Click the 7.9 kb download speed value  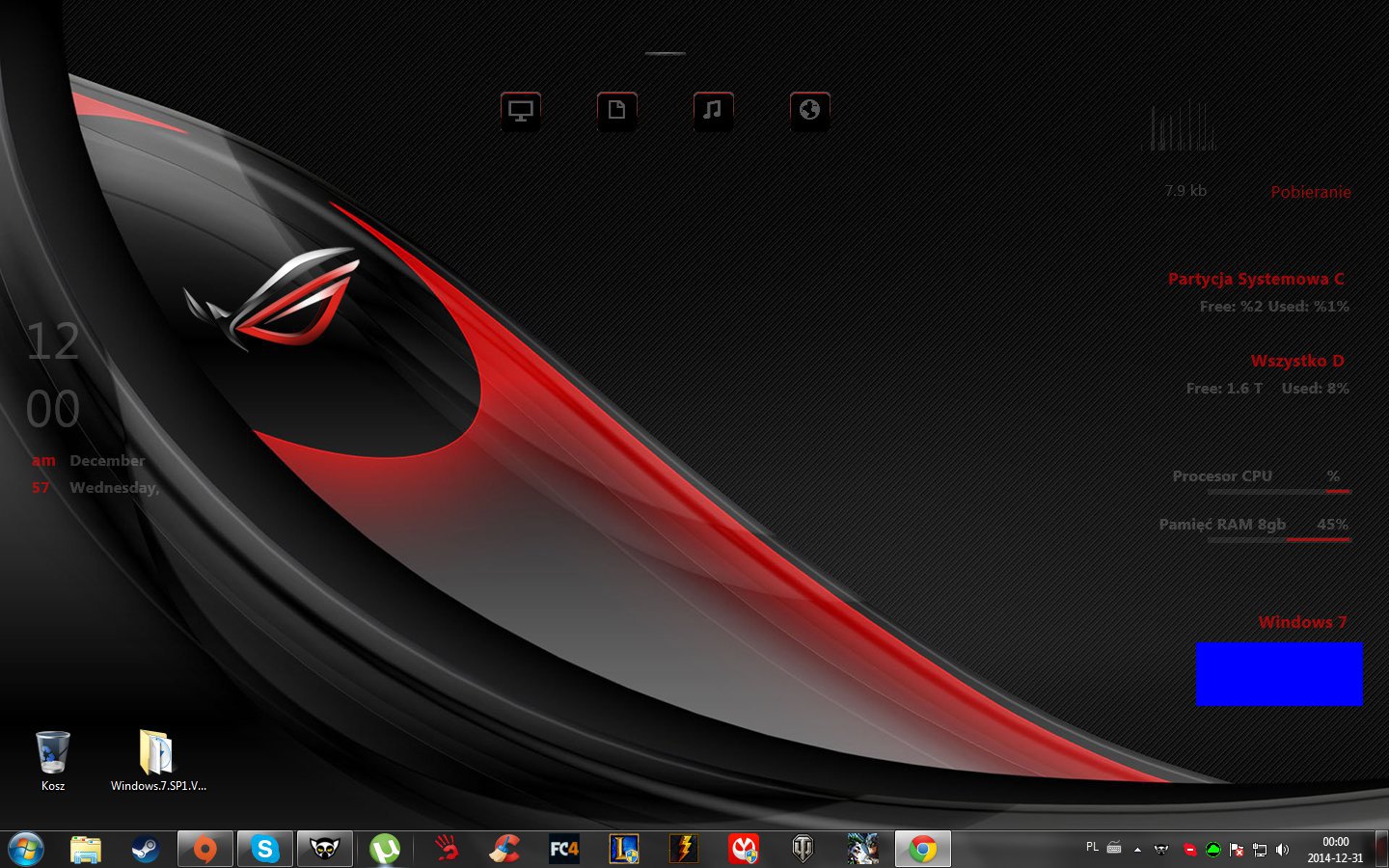point(1185,191)
